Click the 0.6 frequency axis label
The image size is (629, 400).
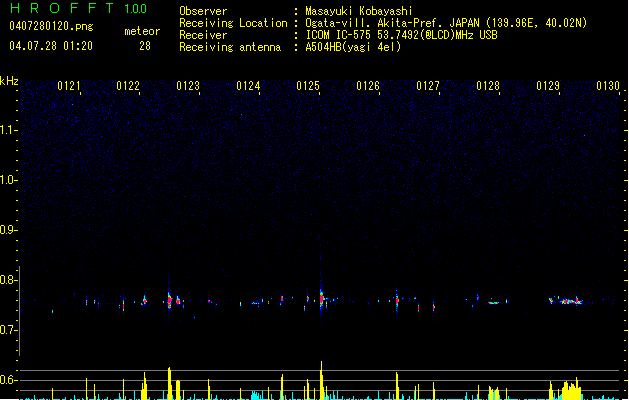(7, 380)
